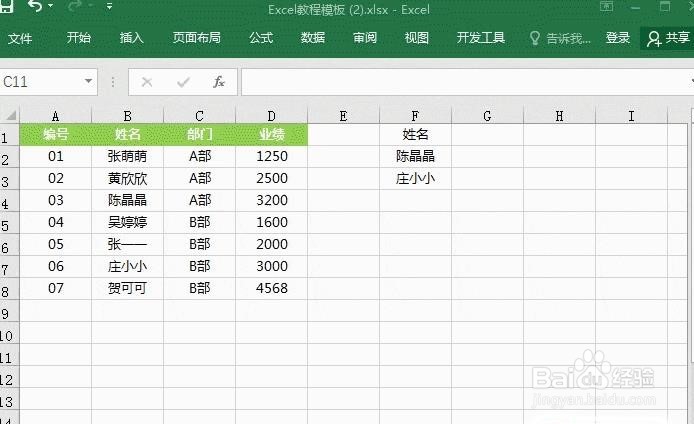Click the 04 number cell
This screenshot has height=424, width=694.
[56, 223]
